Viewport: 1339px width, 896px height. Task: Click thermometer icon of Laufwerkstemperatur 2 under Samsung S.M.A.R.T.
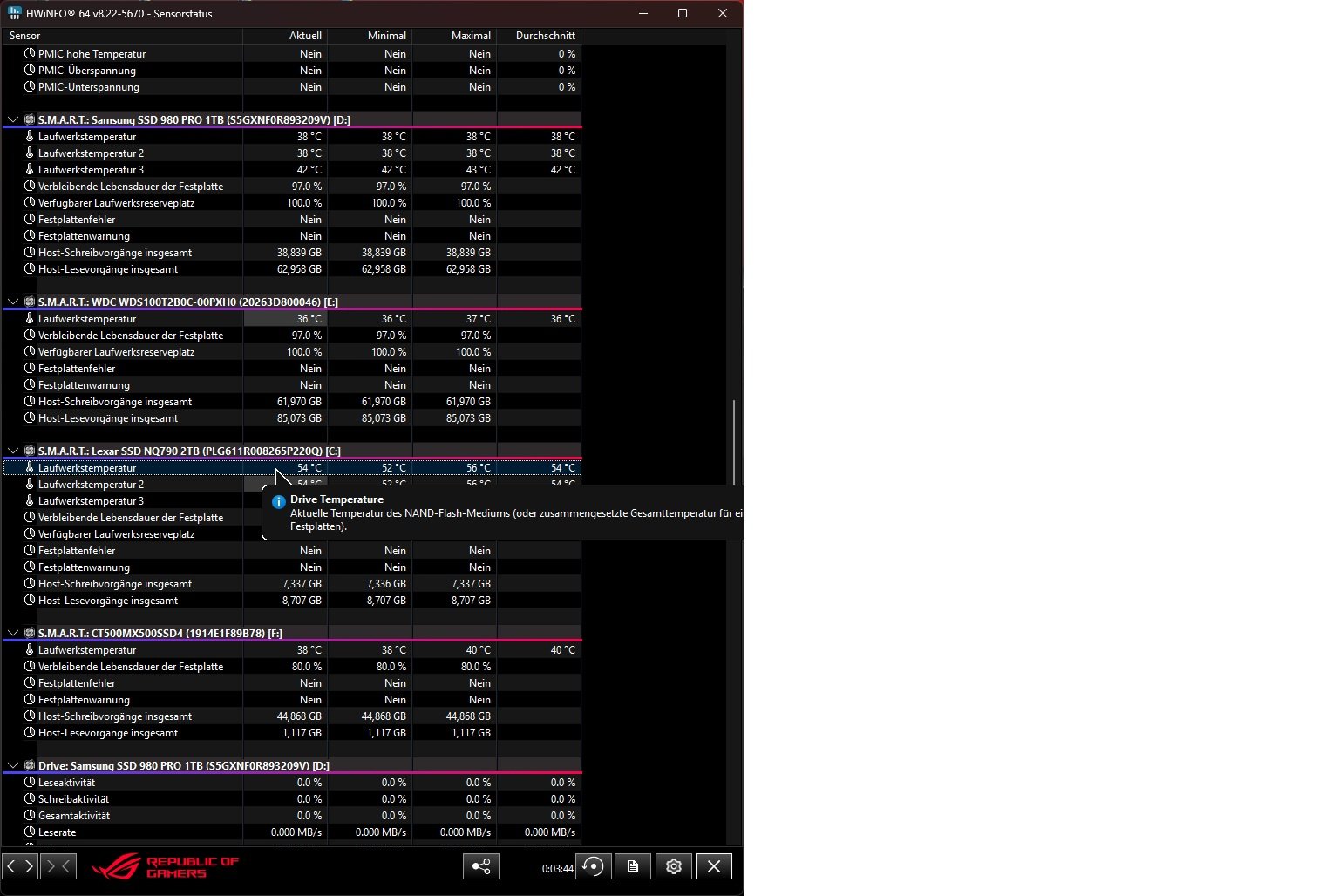click(x=30, y=153)
